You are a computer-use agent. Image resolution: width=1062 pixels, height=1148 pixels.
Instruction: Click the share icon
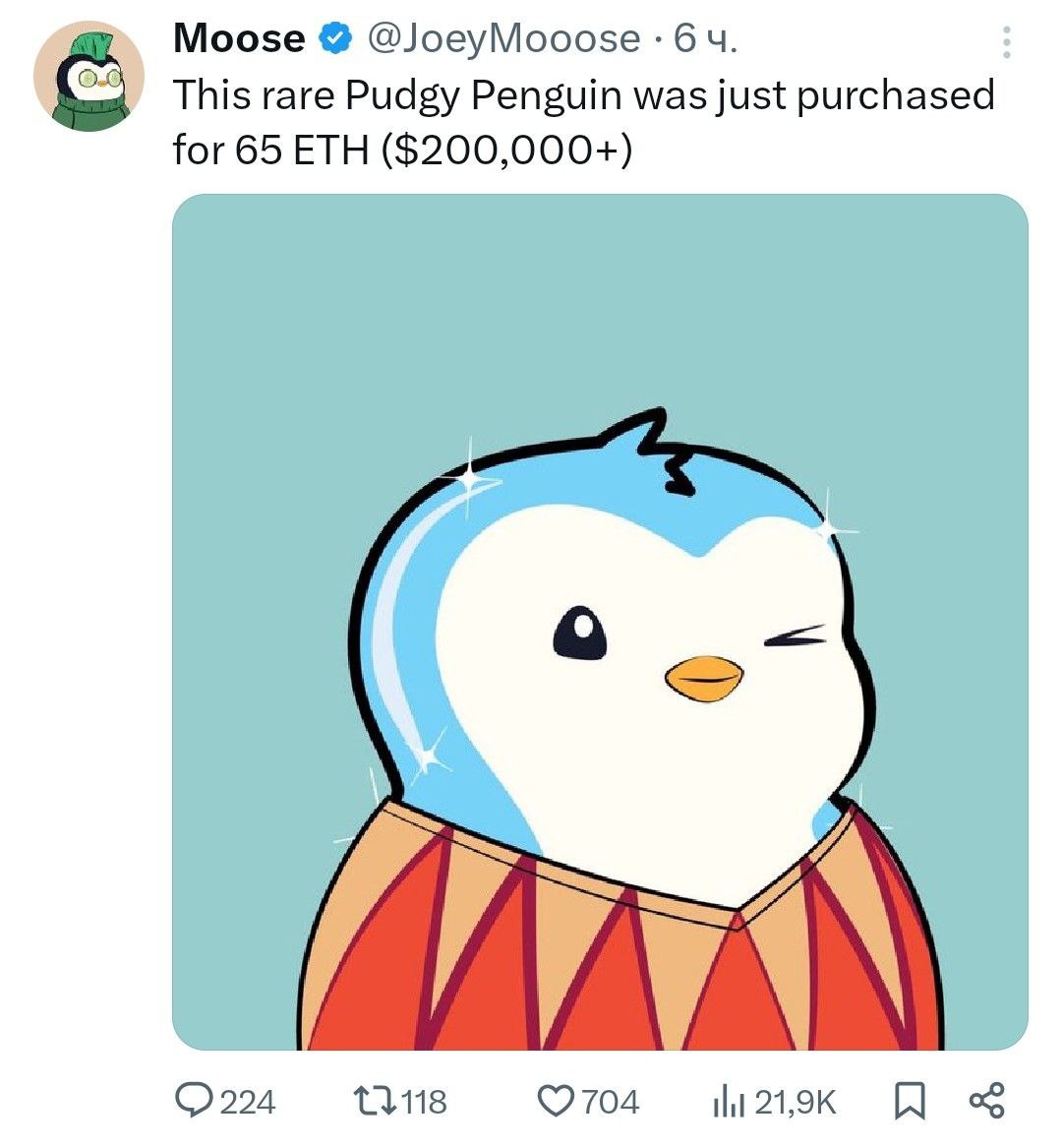pos(987,1101)
